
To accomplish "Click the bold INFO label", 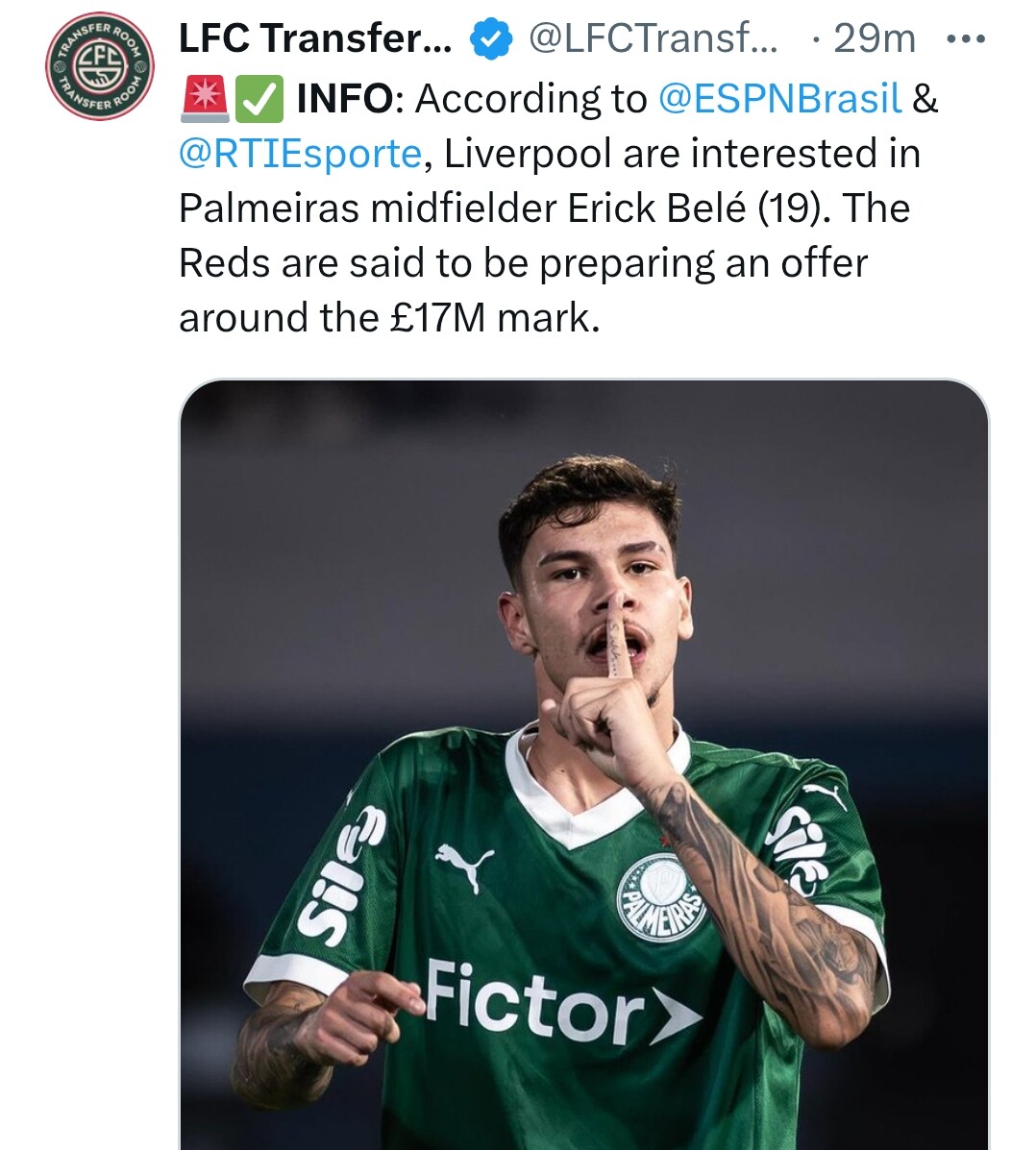I will tap(344, 99).
